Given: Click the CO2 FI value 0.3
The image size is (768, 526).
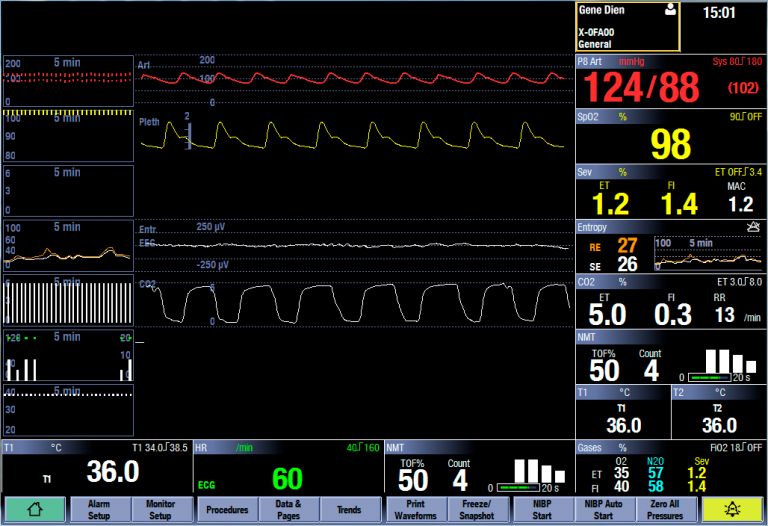Looking at the screenshot, I should (x=672, y=314).
